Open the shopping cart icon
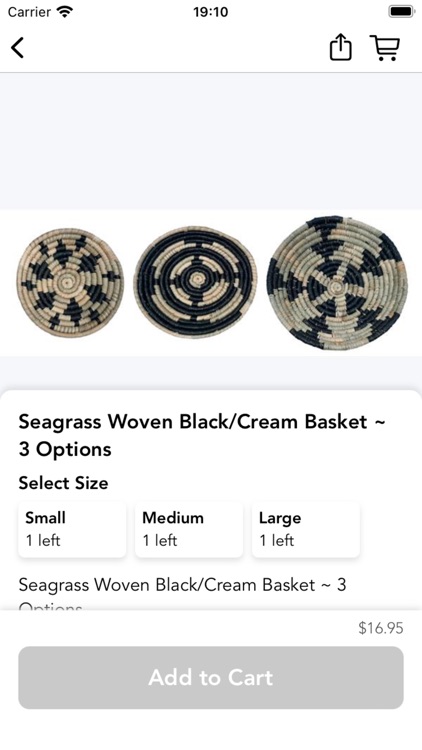 click(x=385, y=48)
